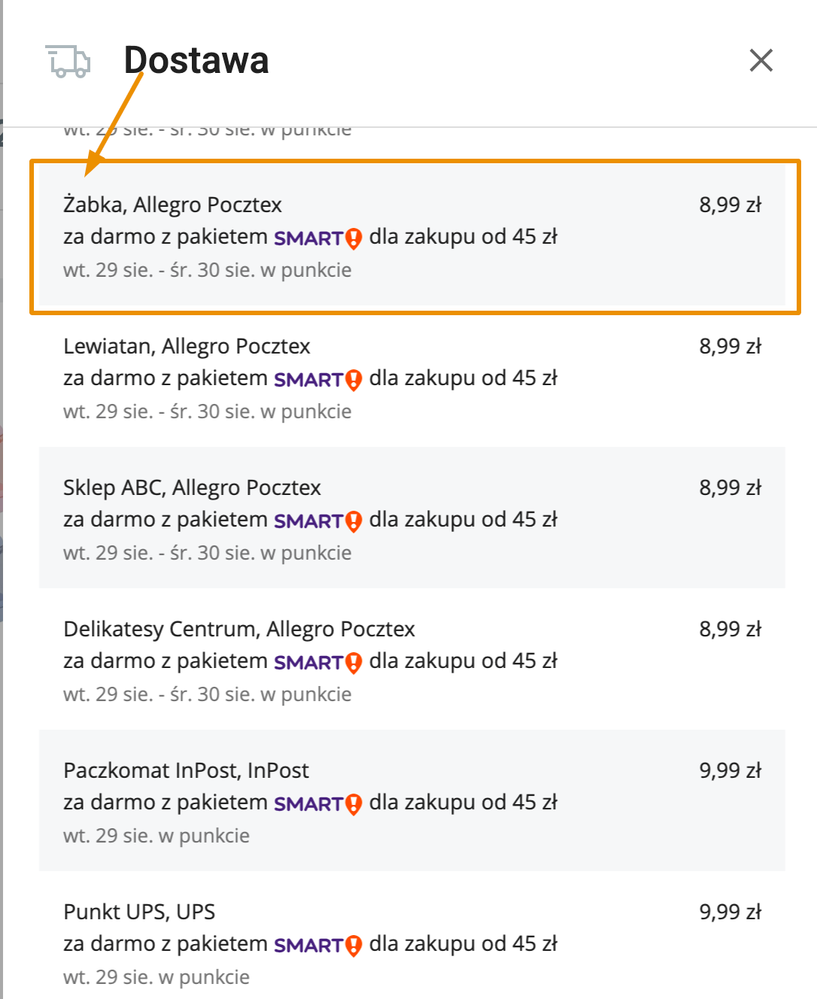
Task: Choose Sklep ABC, Allegro Pocztex delivery
Action: (412, 518)
